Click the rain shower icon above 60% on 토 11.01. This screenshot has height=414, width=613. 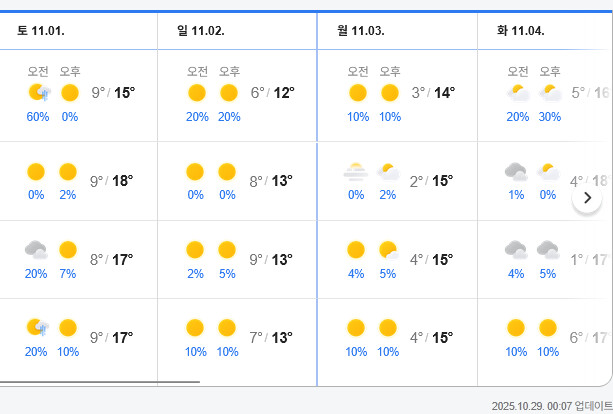39,93
